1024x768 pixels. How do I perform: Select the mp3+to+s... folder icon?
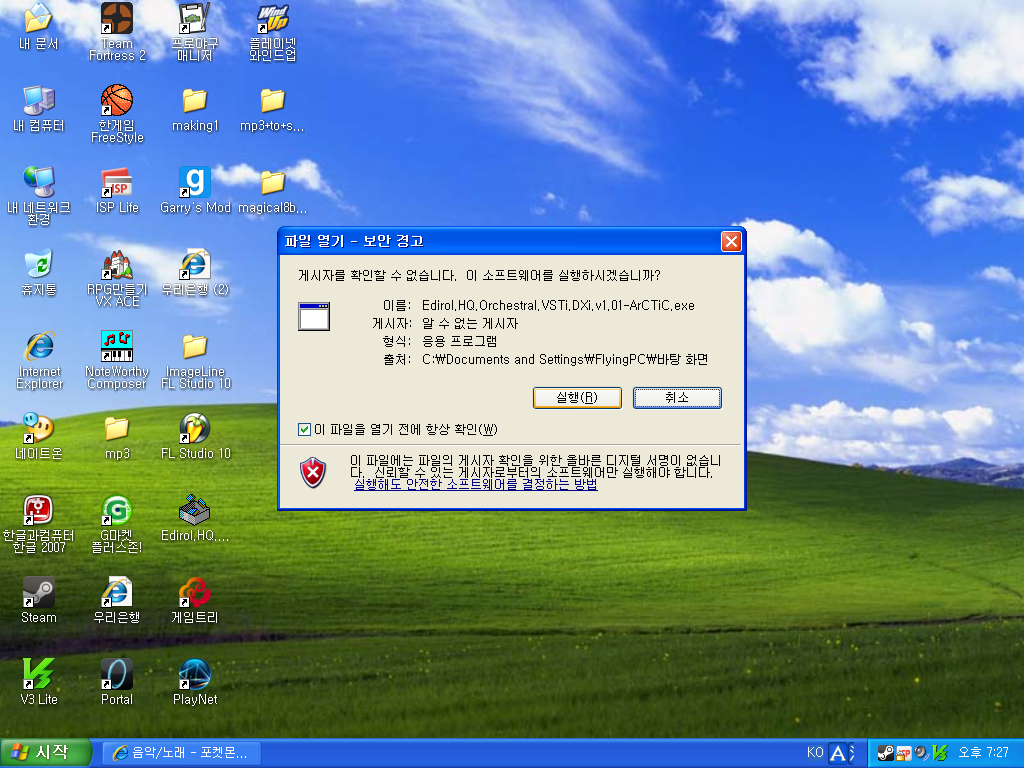(x=272, y=108)
